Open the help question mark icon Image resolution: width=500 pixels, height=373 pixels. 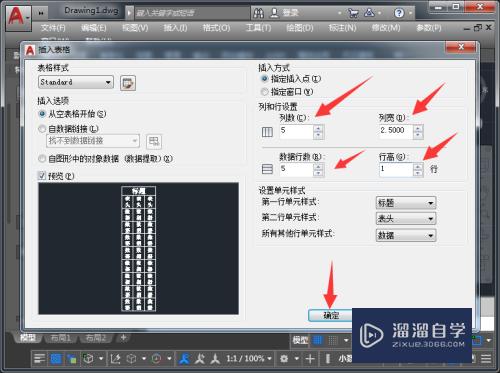click(399, 13)
